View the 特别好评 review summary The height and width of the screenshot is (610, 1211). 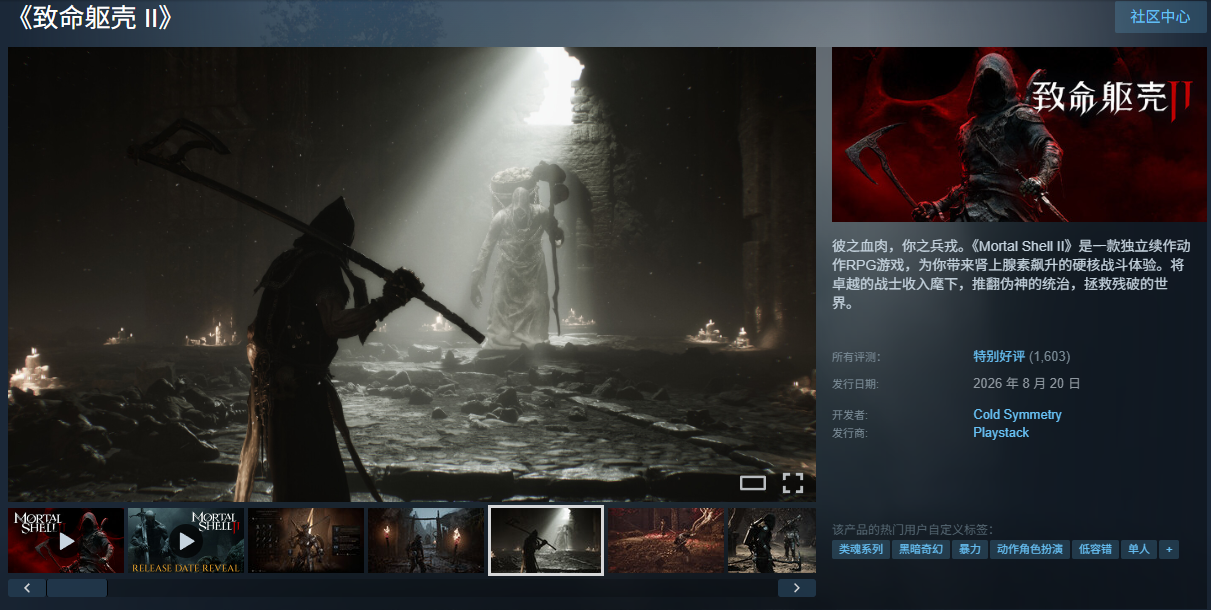coord(999,356)
